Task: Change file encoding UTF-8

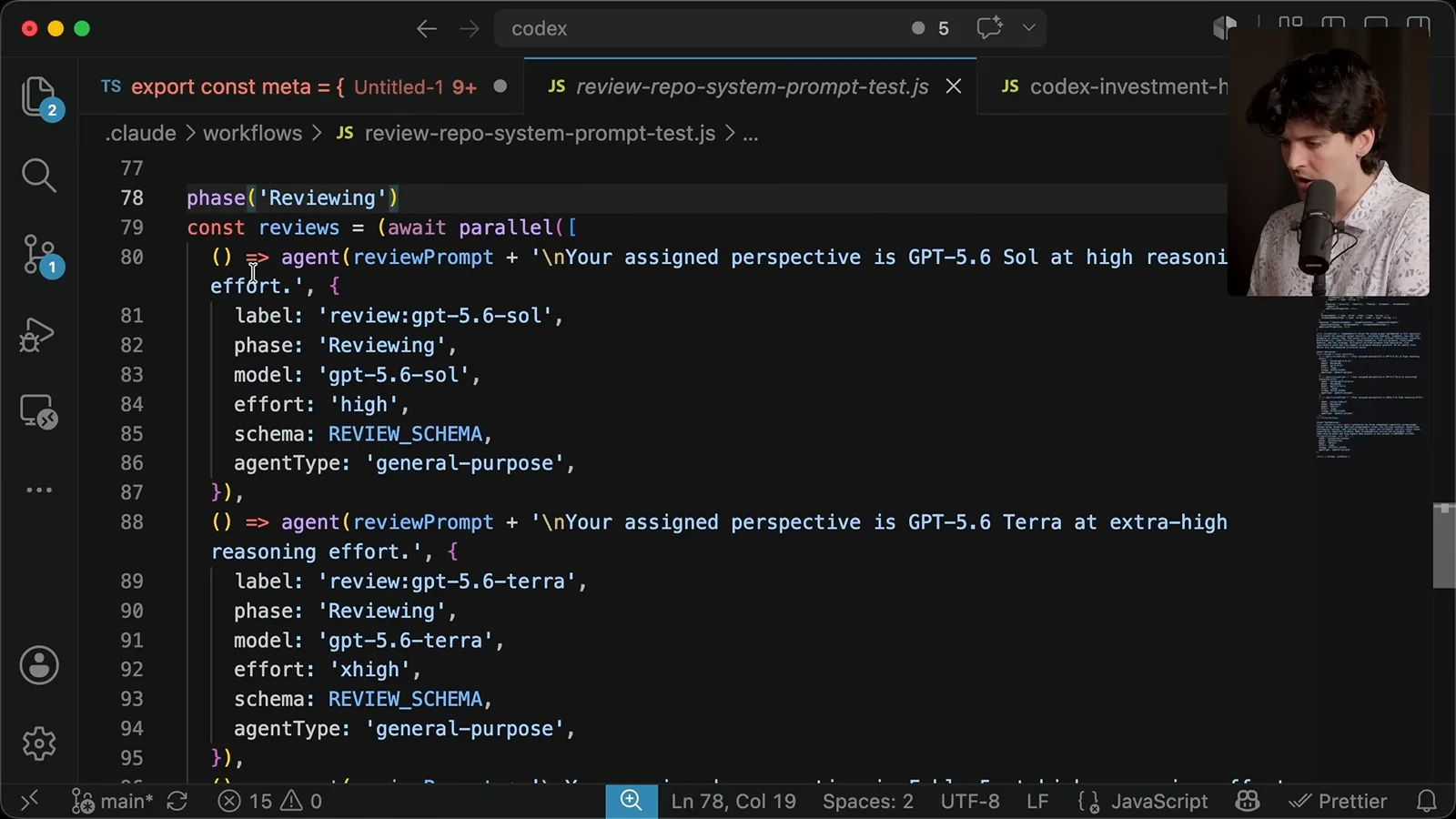Action: 970,801
